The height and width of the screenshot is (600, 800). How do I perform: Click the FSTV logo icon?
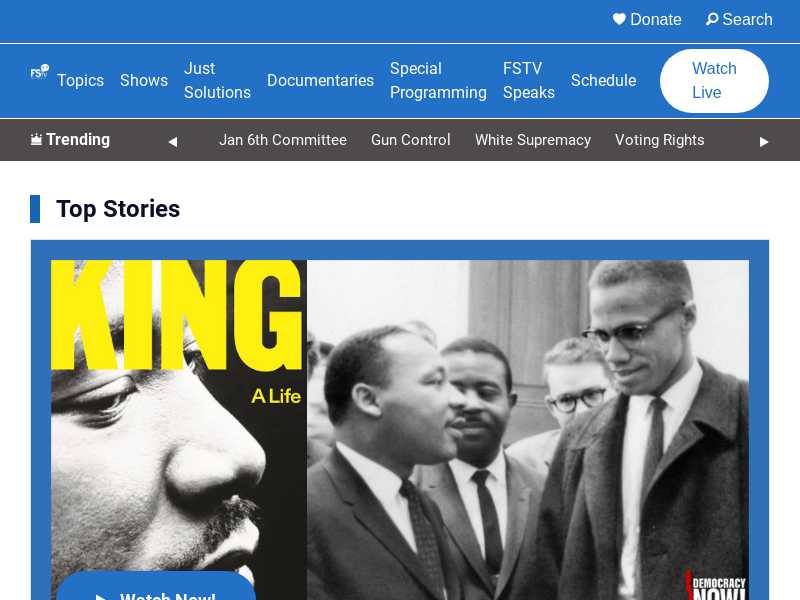point(39,71)
